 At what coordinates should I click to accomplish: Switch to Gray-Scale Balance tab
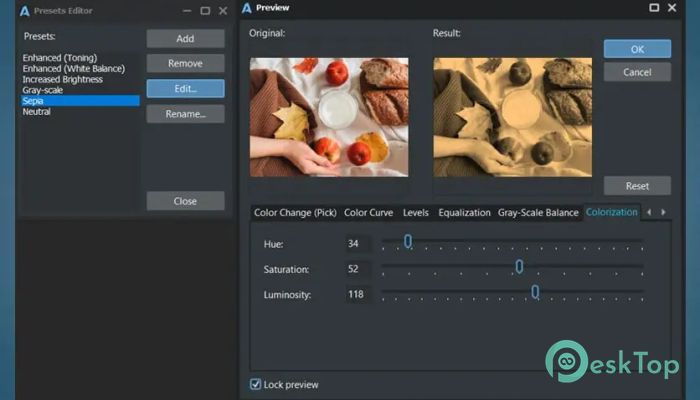click(x=538, y=212)
